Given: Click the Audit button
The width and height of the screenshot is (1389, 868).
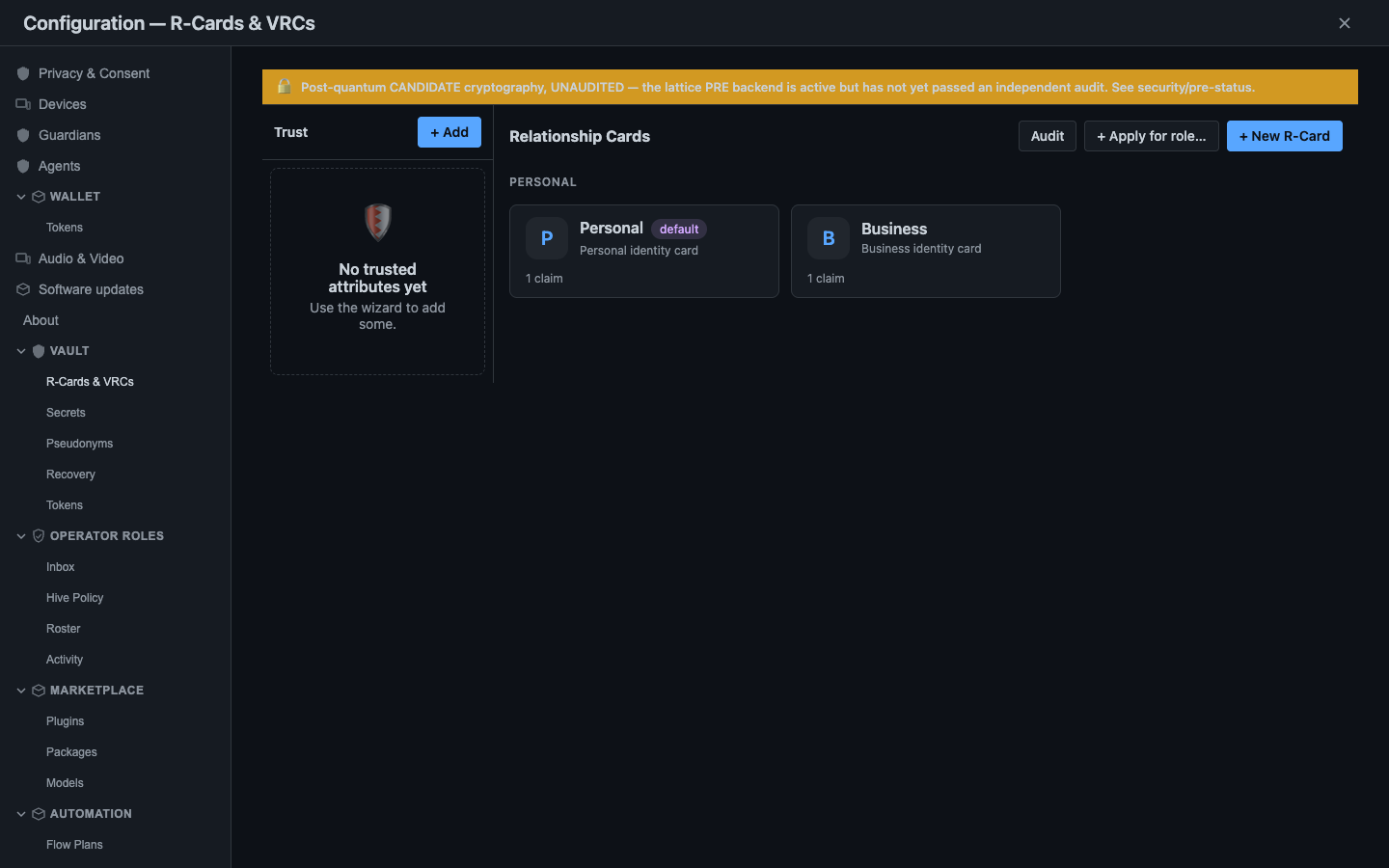Looking at the screenshot, I should pos(1047,136).
